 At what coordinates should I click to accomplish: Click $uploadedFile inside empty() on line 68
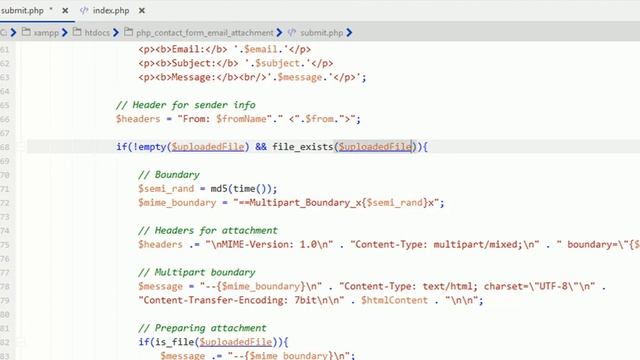pyautogui.click(x=208, y=147)
